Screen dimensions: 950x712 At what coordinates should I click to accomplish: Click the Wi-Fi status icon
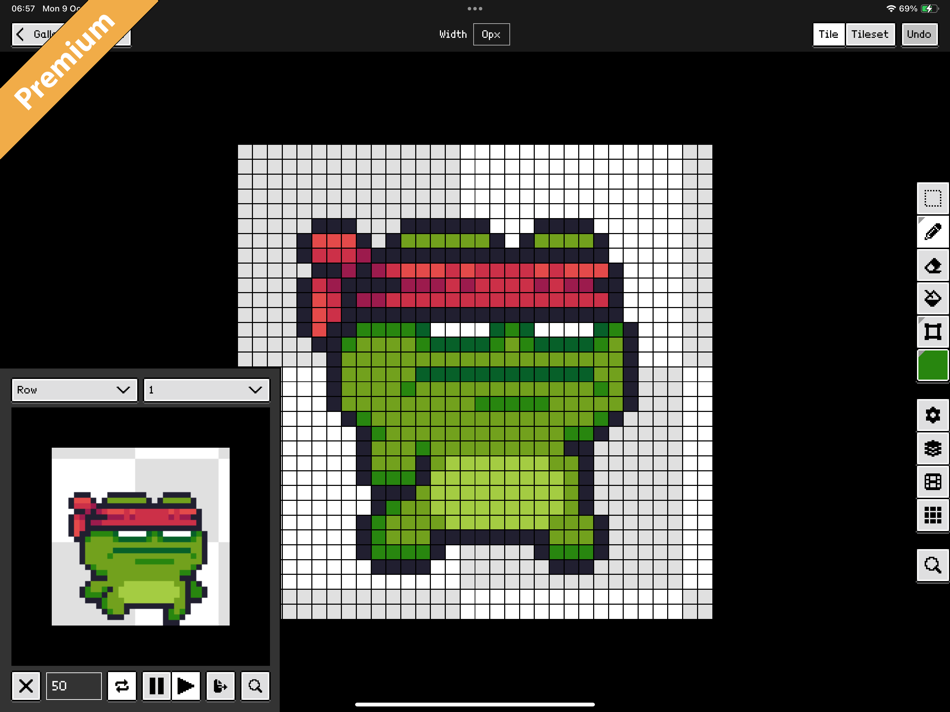tap(891, 8)
